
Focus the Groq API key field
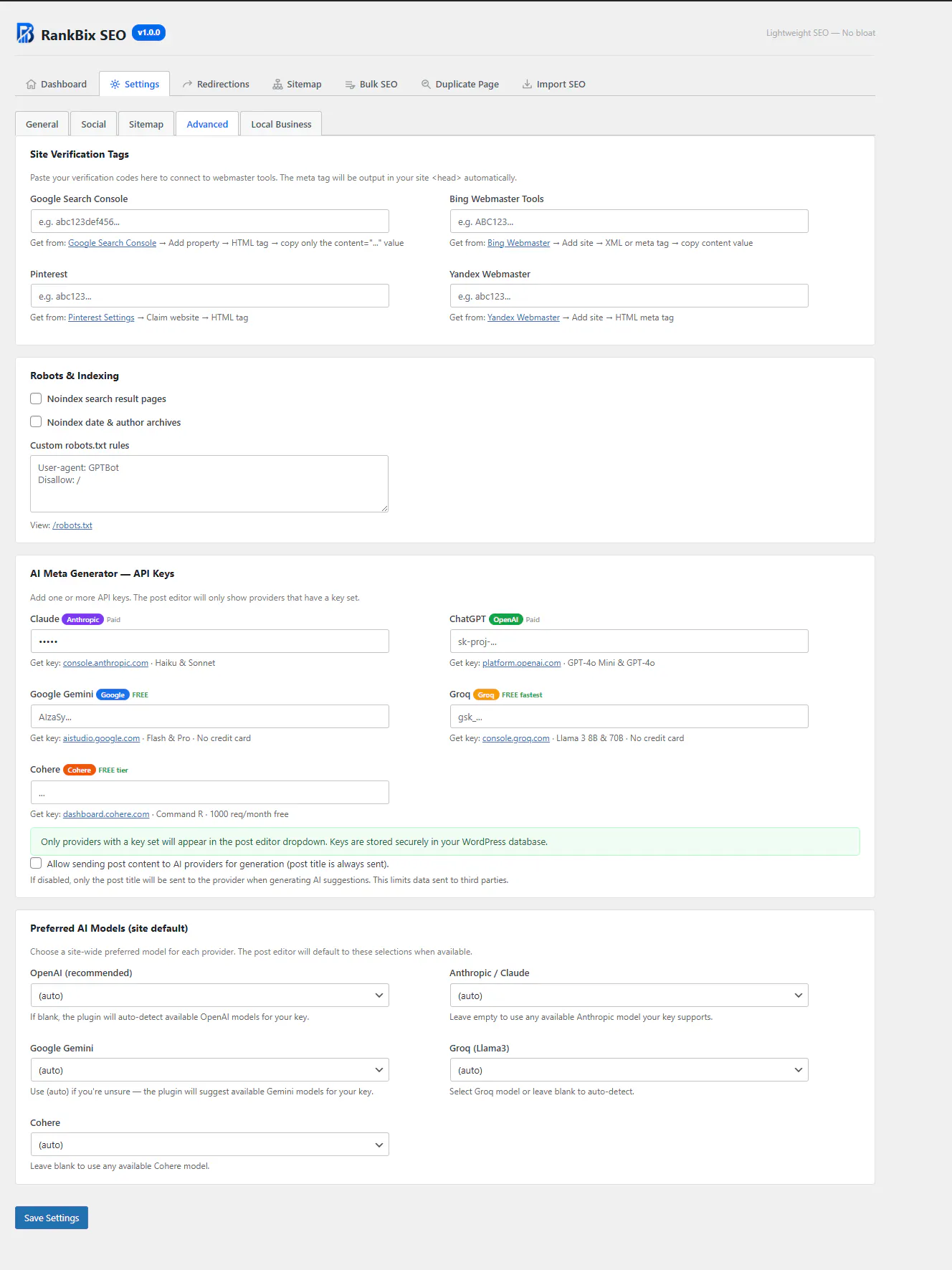(629, 717)
